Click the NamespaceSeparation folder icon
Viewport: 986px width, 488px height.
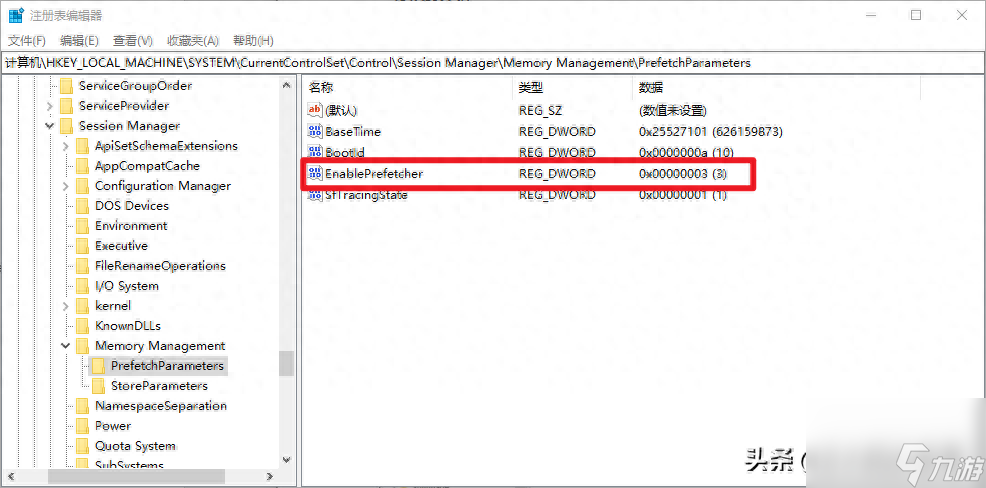(x=82, y=406)
